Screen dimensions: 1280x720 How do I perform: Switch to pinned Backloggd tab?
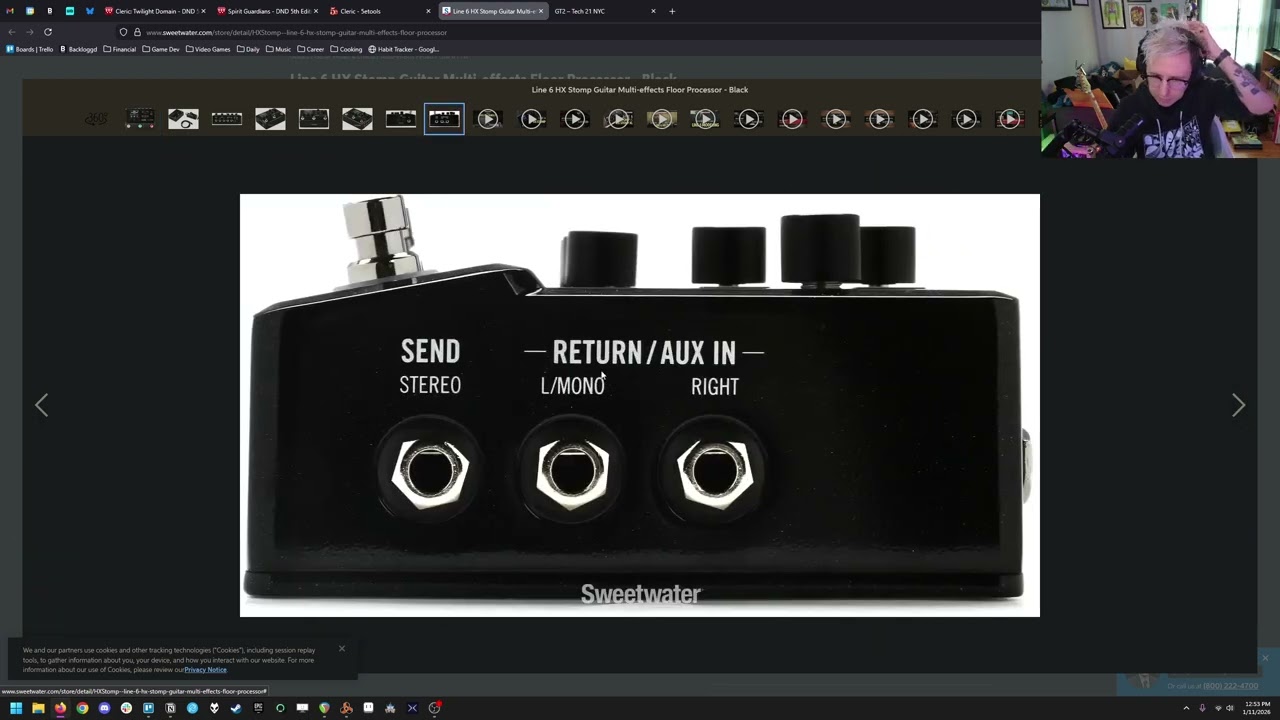(x=49, y=11)
